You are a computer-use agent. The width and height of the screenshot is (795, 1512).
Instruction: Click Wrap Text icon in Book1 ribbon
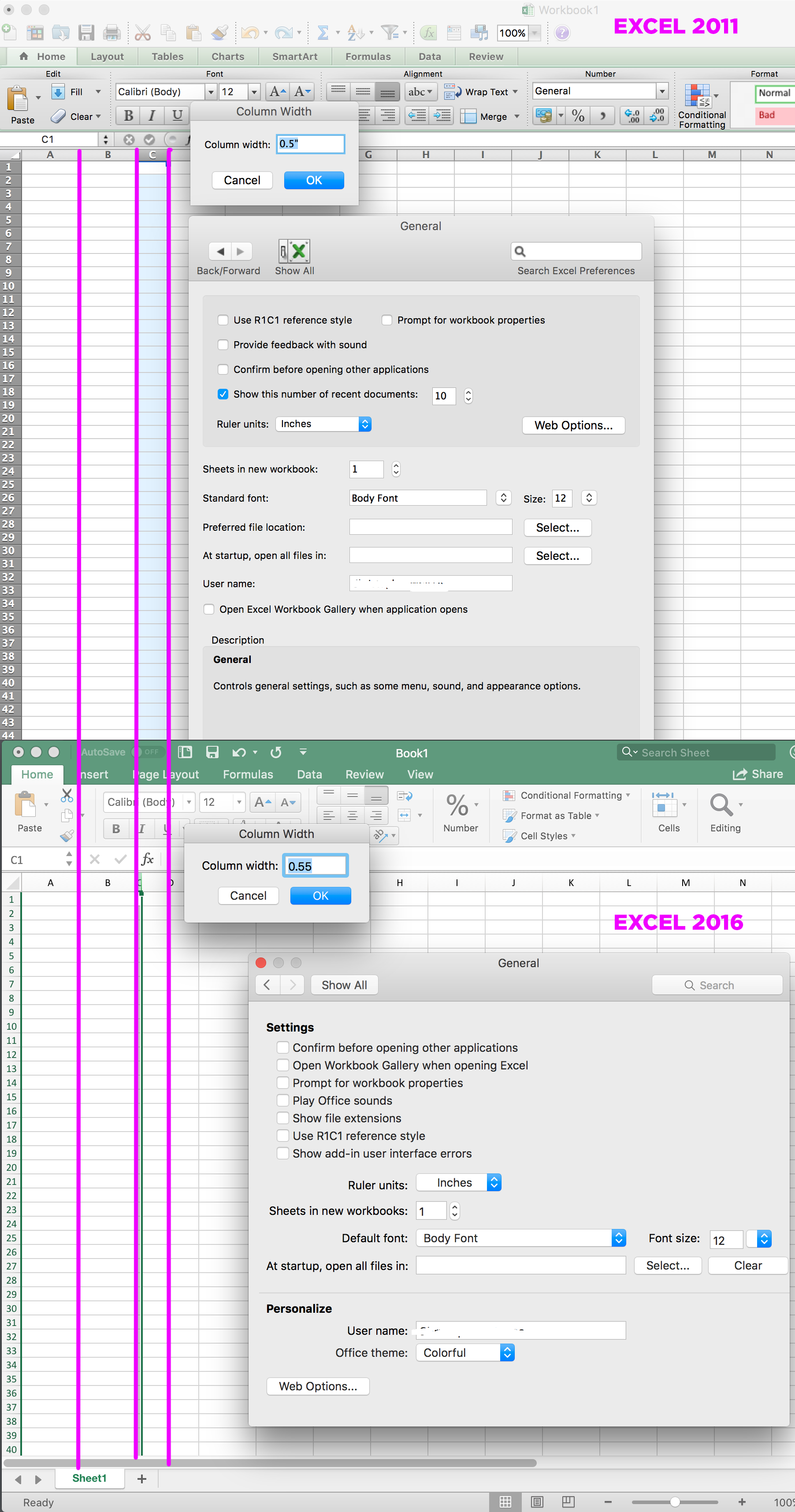pyautogui.click(x=404, y=796)
